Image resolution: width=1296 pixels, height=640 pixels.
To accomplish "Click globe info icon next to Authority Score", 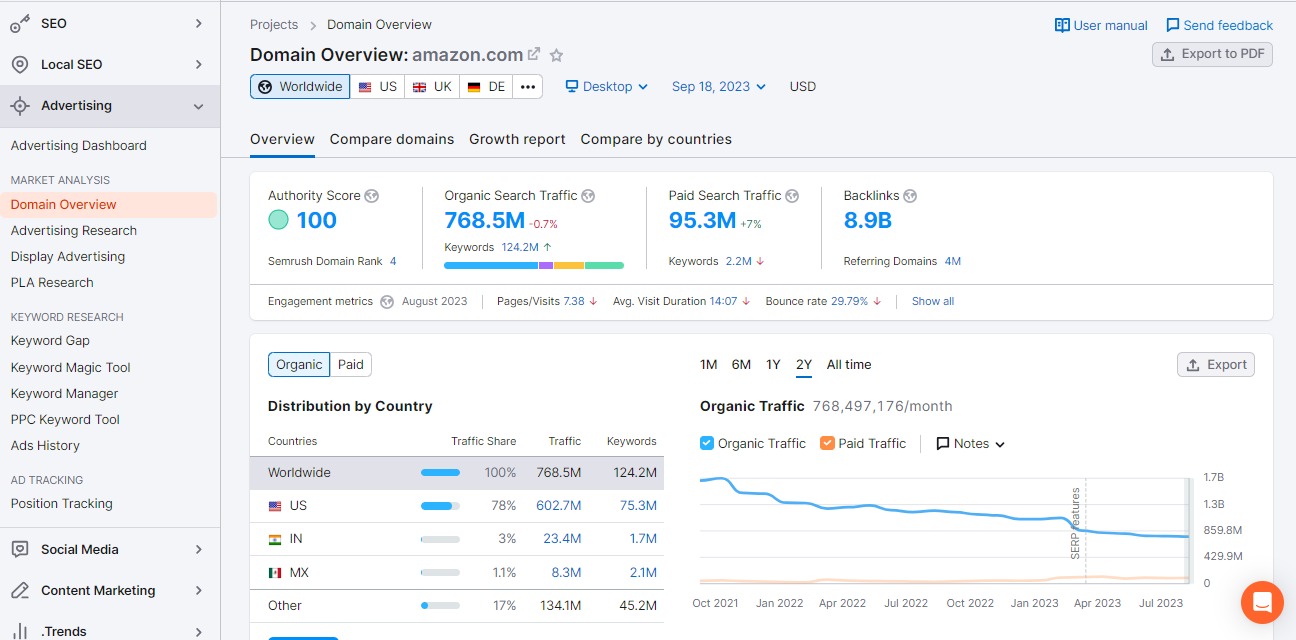I will click(x=372, y=196).
